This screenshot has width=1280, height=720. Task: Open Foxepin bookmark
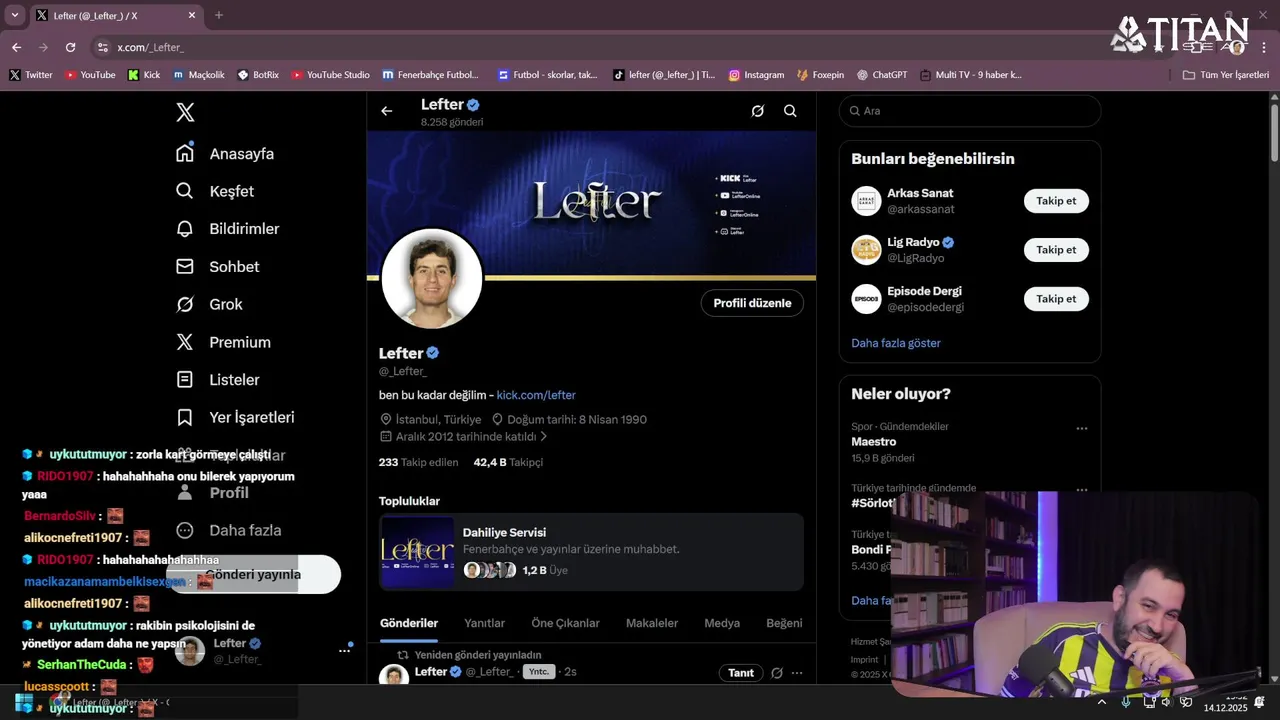tap(820, 75)
